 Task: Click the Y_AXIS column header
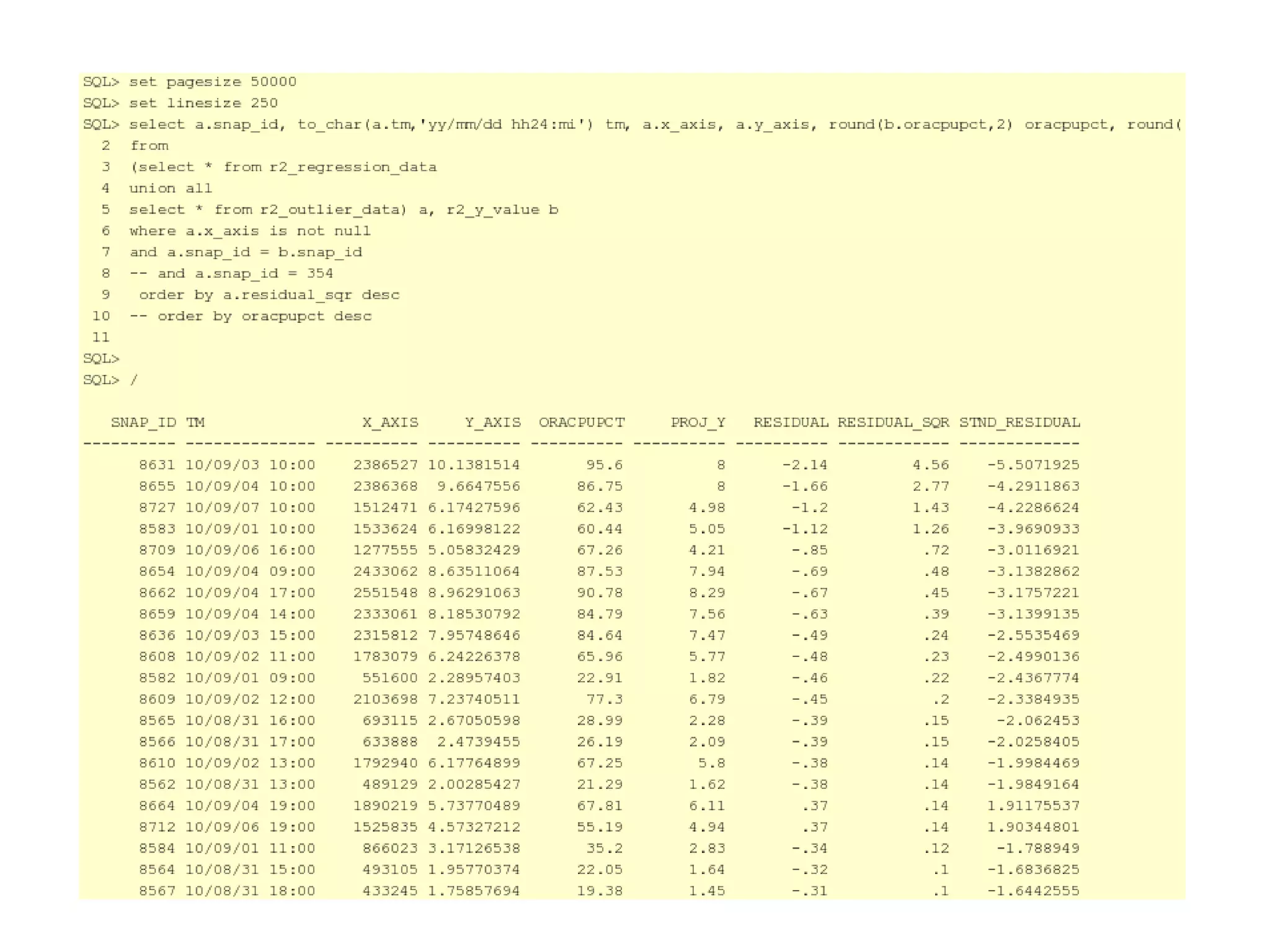coord(492,423)
